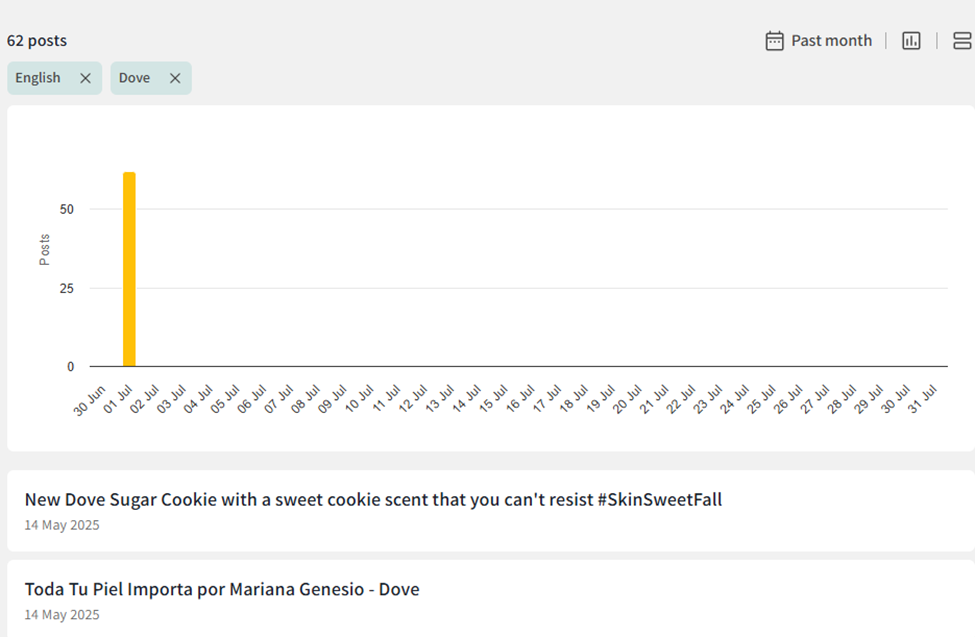
Task: Switch to the list layout view icon
Action: [x=962, y=41]
